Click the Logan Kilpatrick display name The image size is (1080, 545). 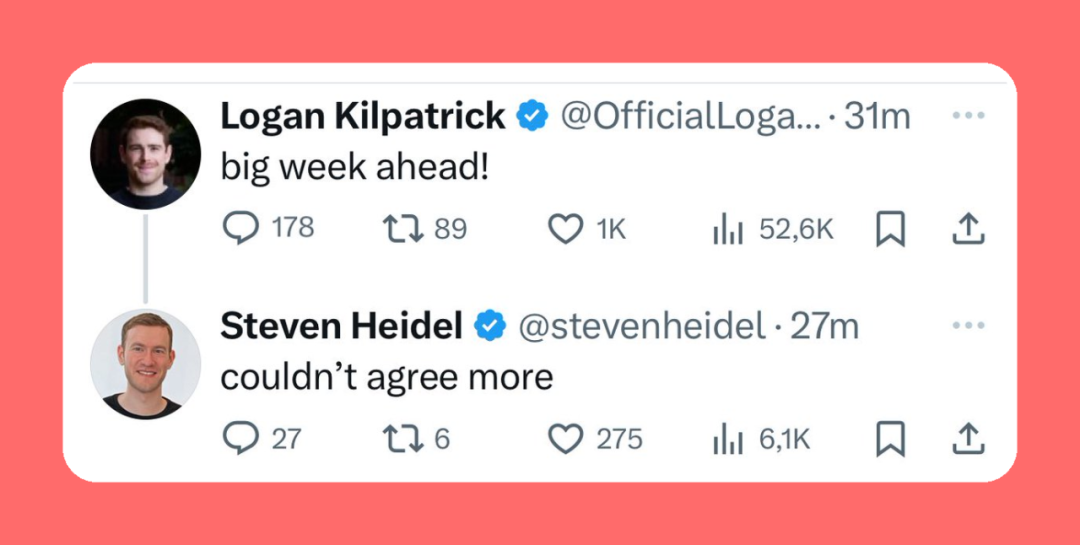(x=362, y=117)
